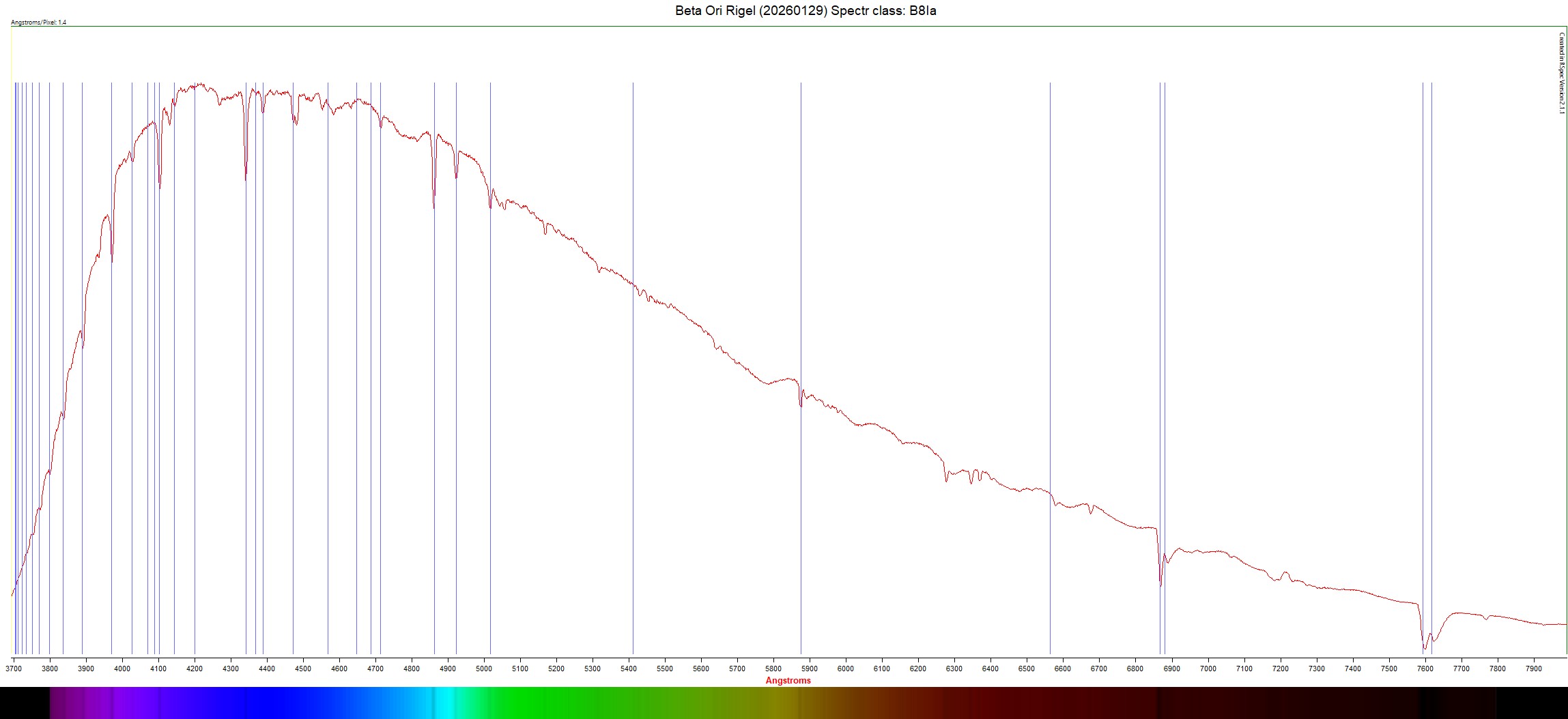Image resolution: width=1568 pixels, height=719 pixels.
Task: Click the red 'Angstroms' x-axis label
Action: coord(788,680)
